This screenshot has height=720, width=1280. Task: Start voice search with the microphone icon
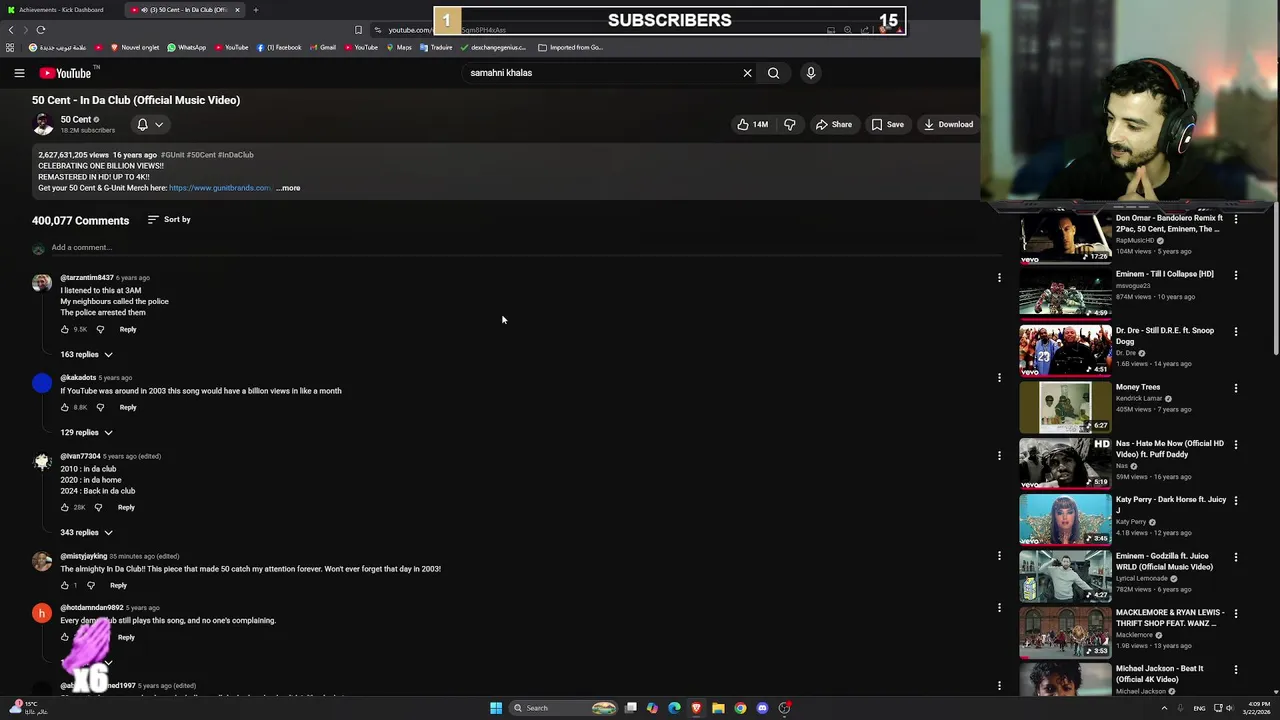811,73
